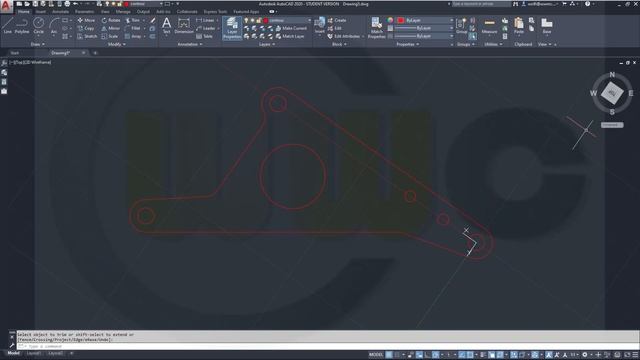Expand the Block panel
The image size is (640, 360).
click(339, 44)
